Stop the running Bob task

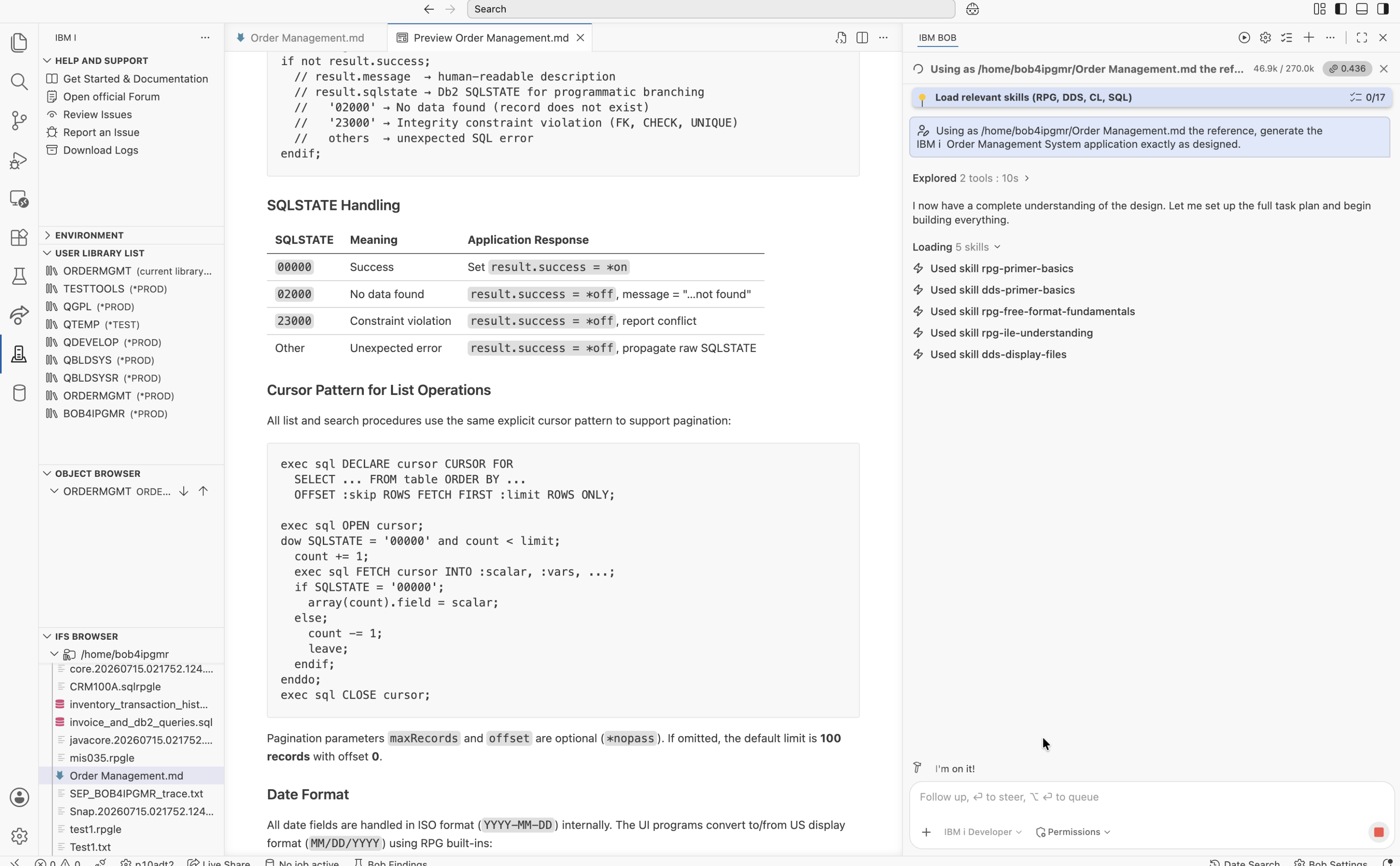tap(1378, 832)
